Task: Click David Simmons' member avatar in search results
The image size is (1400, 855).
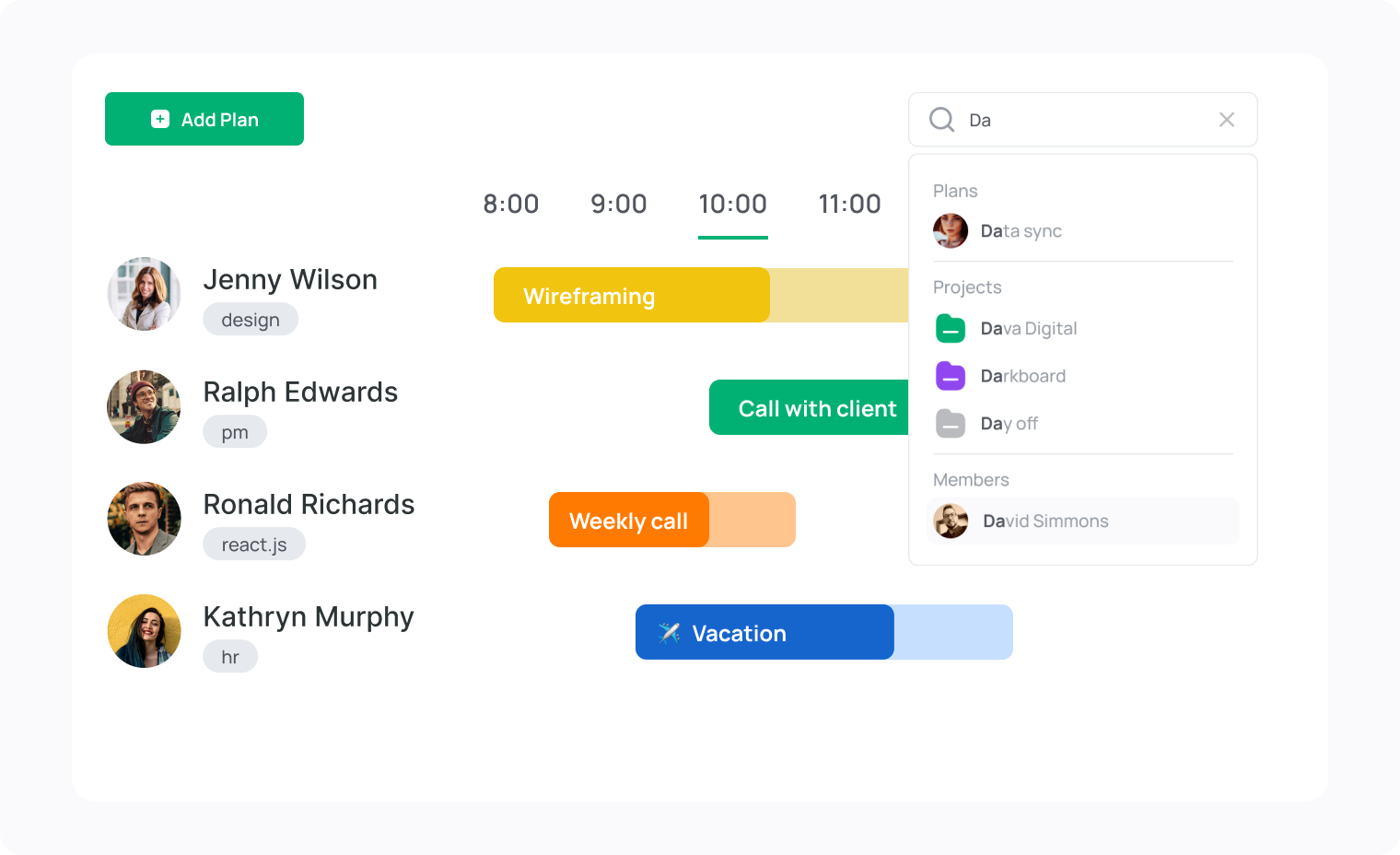Action: [x=951, y=521]
